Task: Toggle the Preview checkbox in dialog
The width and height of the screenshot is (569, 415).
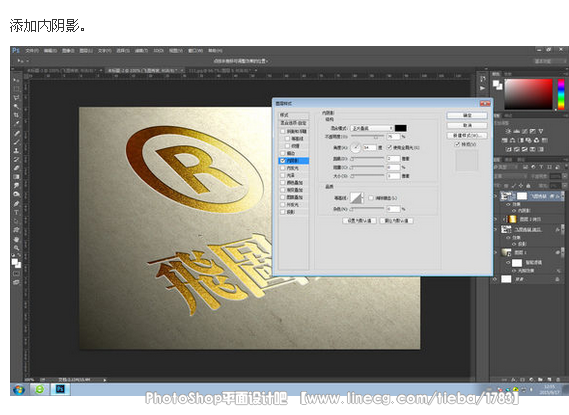Action: click(457, 144)
